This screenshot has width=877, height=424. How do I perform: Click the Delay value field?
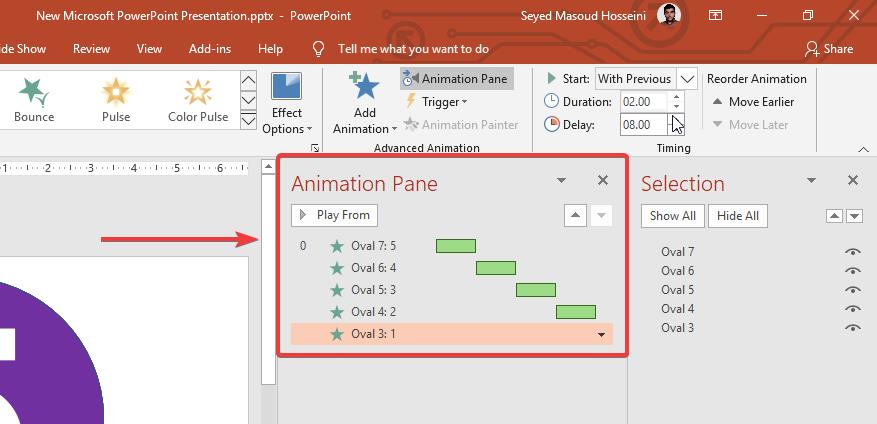tap(643, 125)
